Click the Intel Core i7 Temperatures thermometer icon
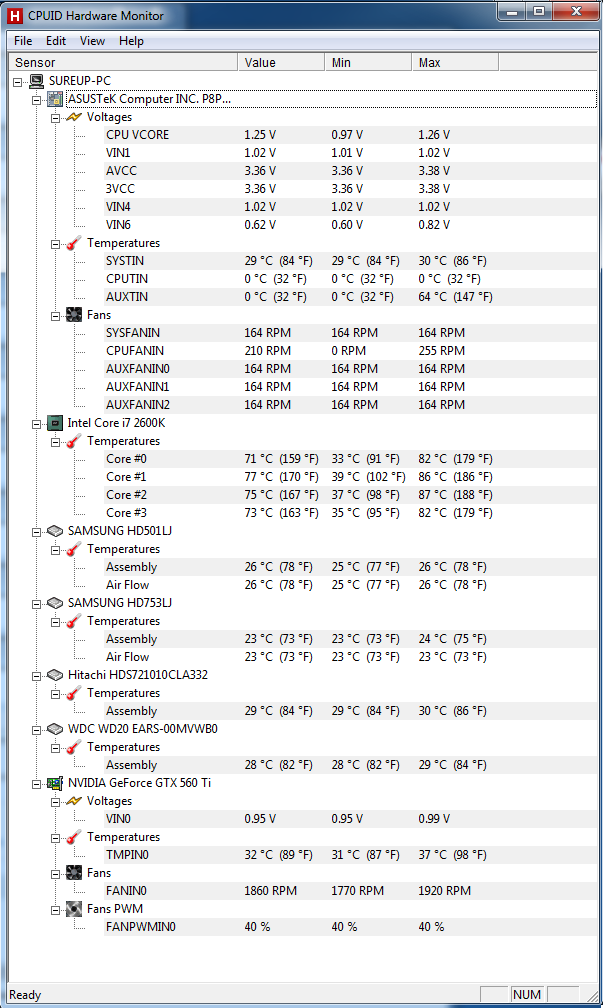This screenshot has height=1008, width=603. click(x=74, y=441)
